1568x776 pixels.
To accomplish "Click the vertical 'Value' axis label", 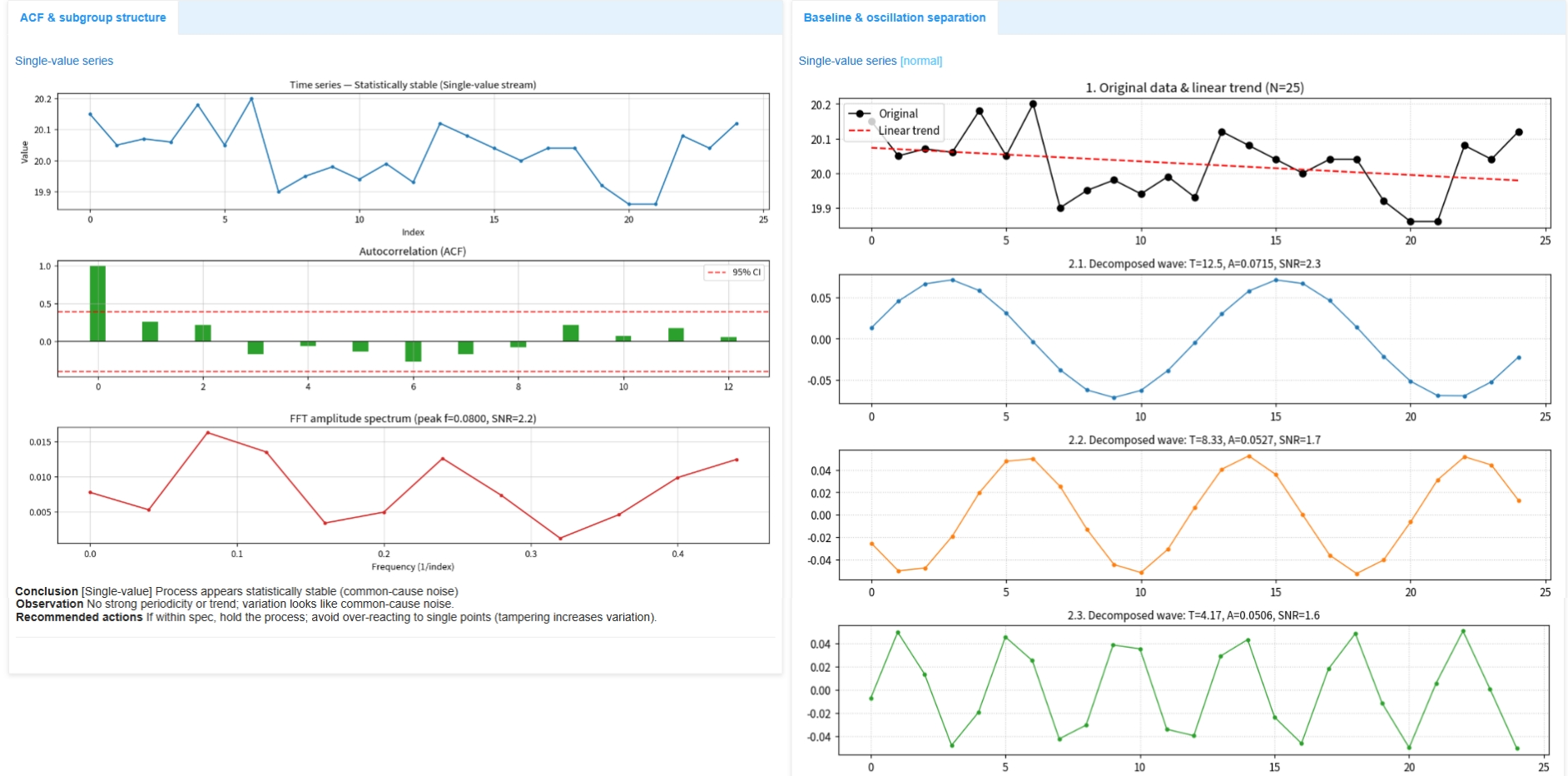I will [x=25, y=152].
